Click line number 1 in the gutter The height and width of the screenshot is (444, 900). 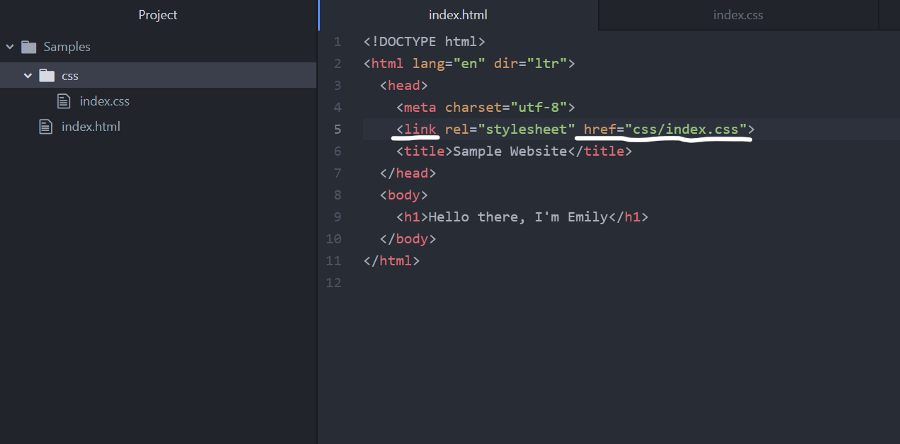point(338,42)
